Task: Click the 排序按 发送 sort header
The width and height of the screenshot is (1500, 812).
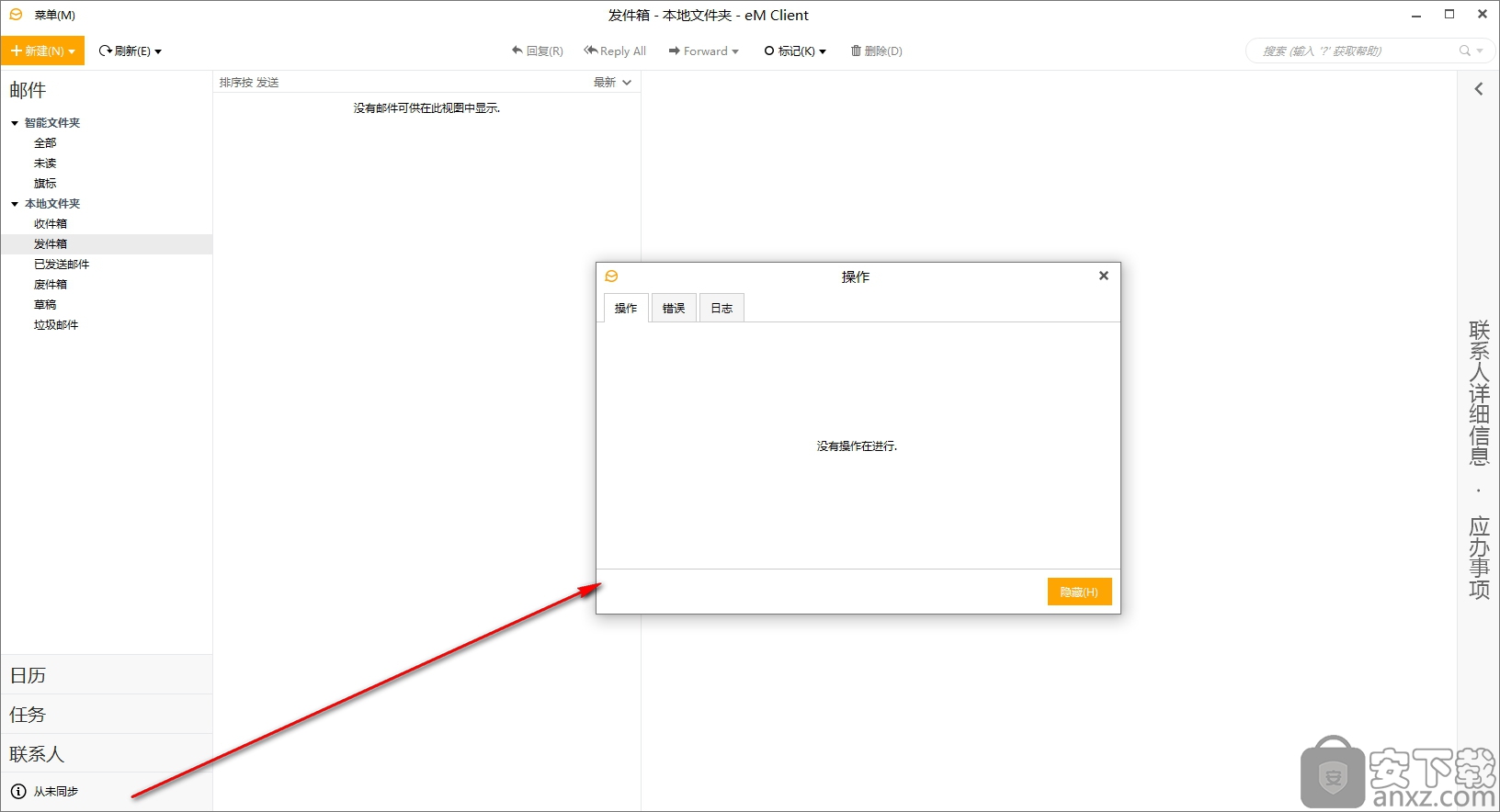Action: pos(249,83)
